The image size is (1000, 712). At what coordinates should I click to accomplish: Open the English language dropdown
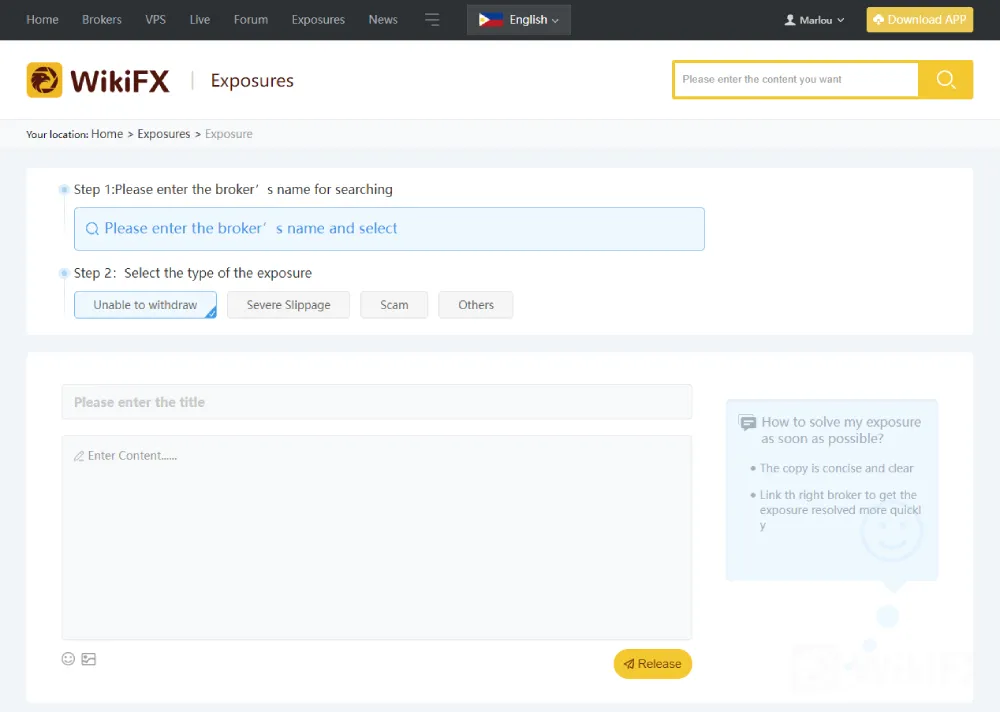(518, 20)
